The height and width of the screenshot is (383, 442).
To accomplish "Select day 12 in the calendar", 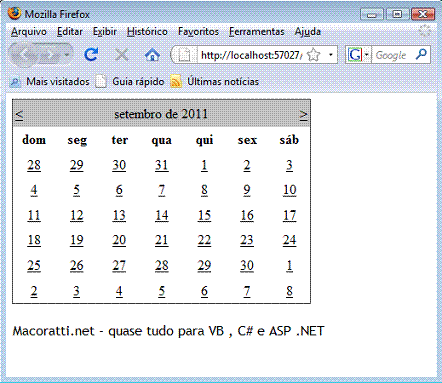I will [77, 215].
